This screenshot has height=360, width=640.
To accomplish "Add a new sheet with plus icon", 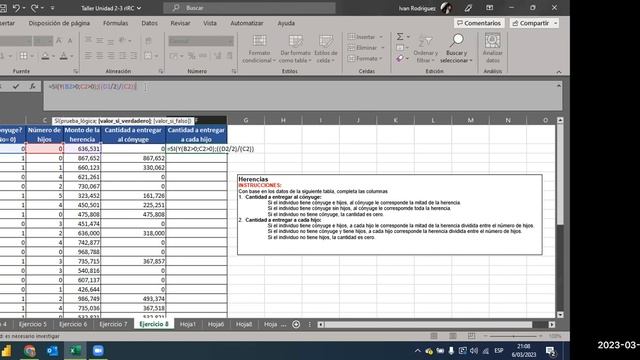I will (x=296, y=324).
